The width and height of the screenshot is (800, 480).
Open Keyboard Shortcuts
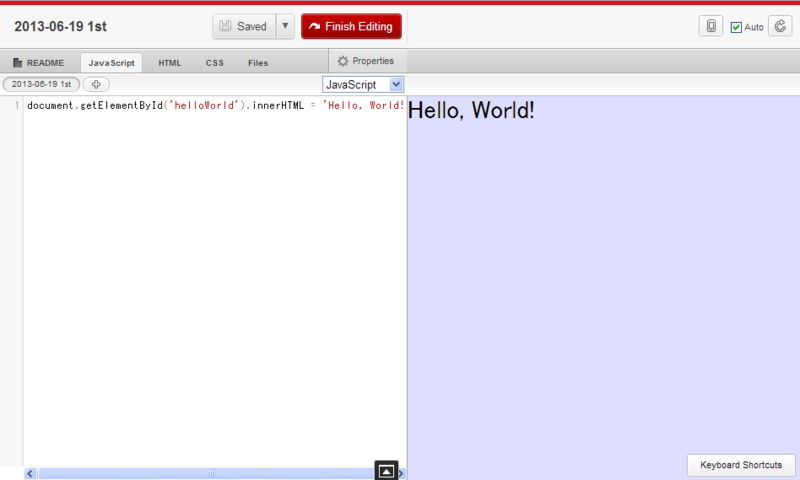[x=741, y=465]
